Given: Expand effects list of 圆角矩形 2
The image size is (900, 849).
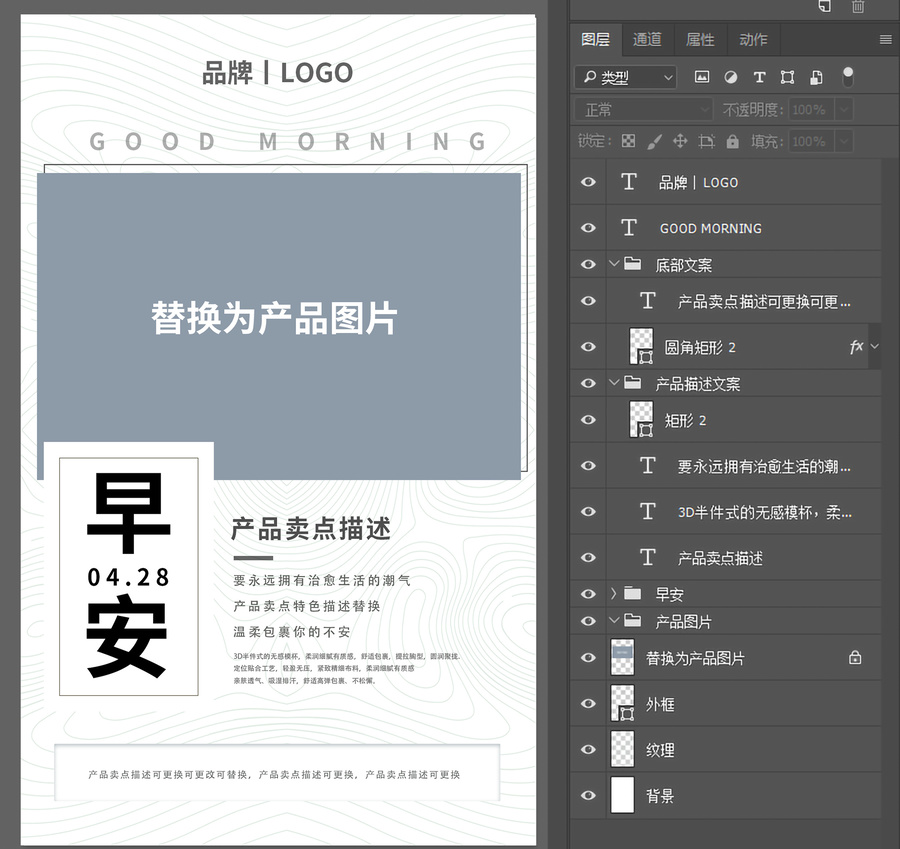Looking at the screenshot, I should [x=874, y=346].
